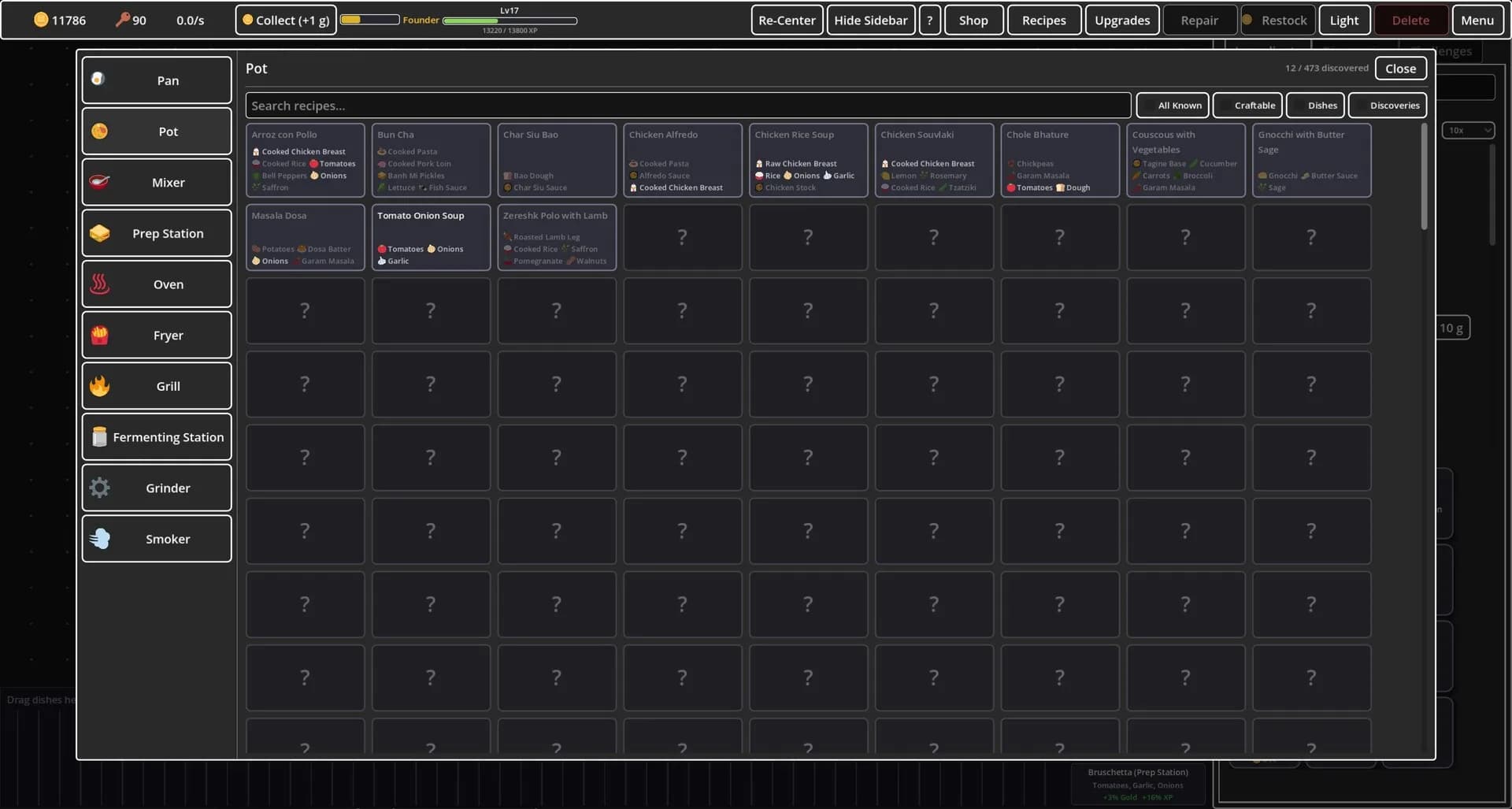Close the Pot recipes window
1512x809 pixels.
point(1400,69)
